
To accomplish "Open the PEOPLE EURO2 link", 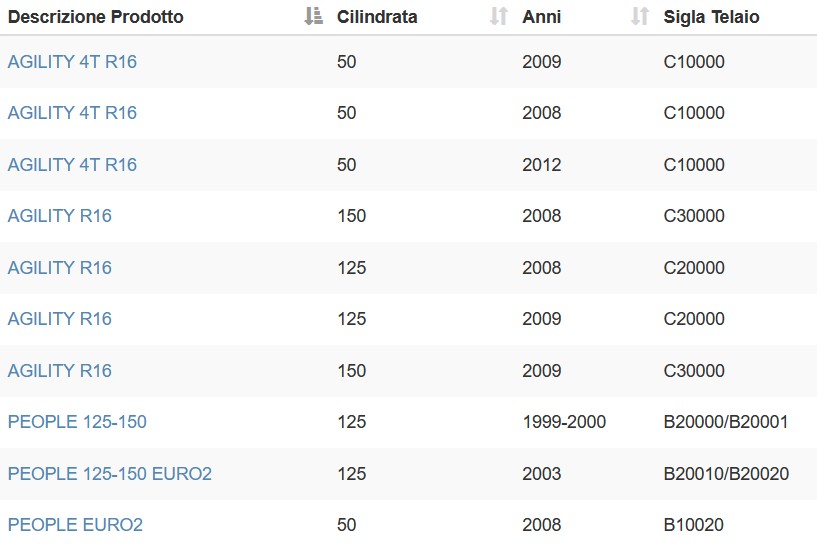I will (x=76, y=526).
